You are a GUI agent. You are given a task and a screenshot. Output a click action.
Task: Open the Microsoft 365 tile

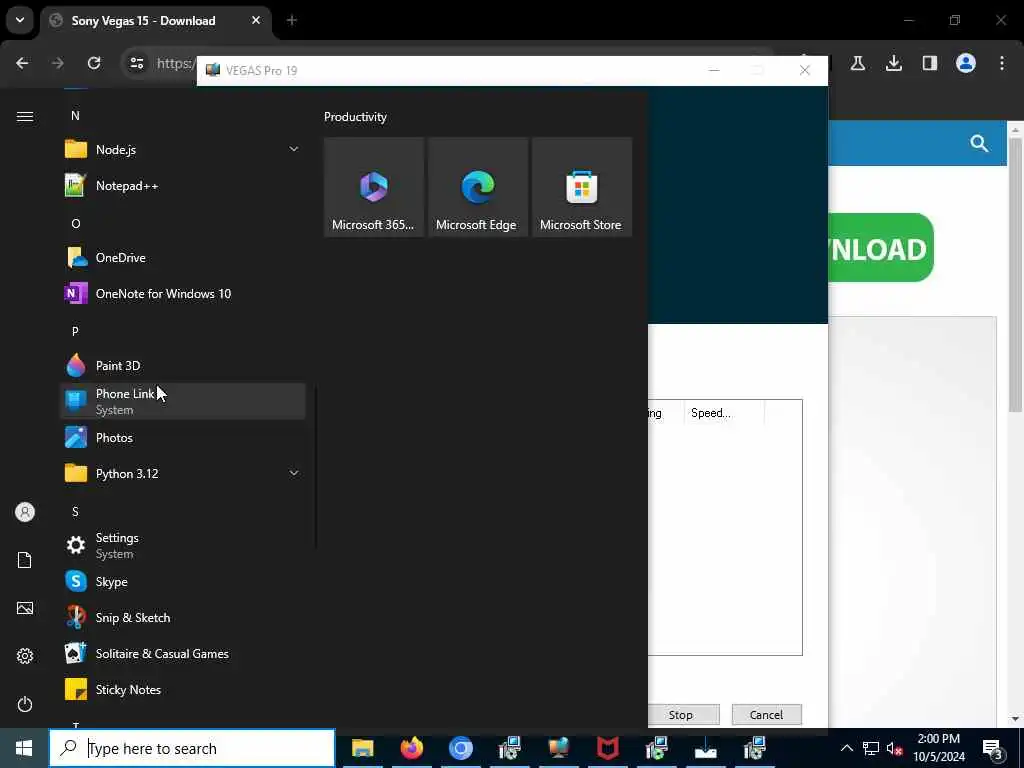click(374, 187)
